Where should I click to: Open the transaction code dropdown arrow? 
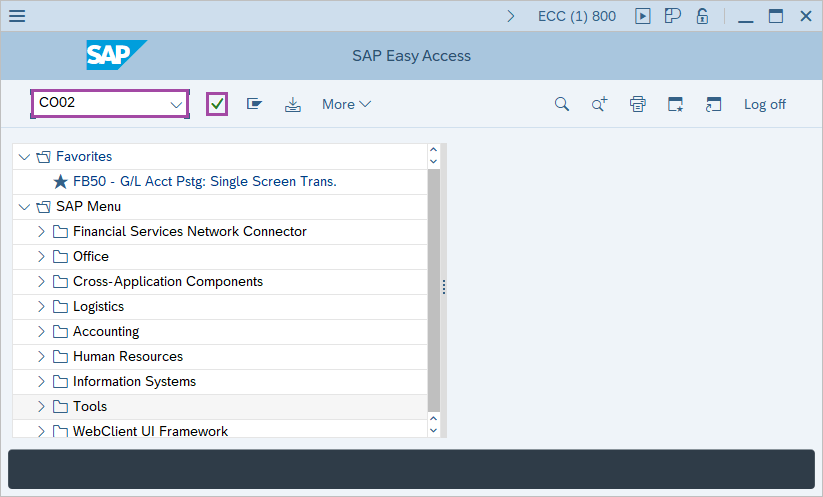pos(176,104)
